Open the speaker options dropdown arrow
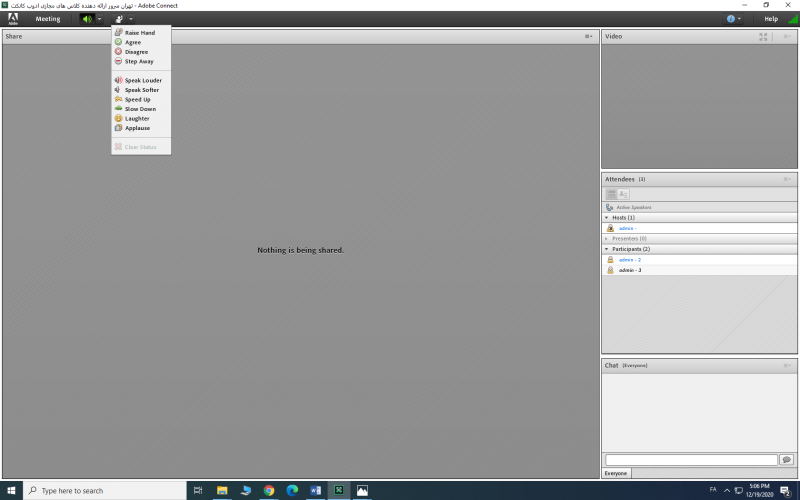 click(x=99, y=19)
